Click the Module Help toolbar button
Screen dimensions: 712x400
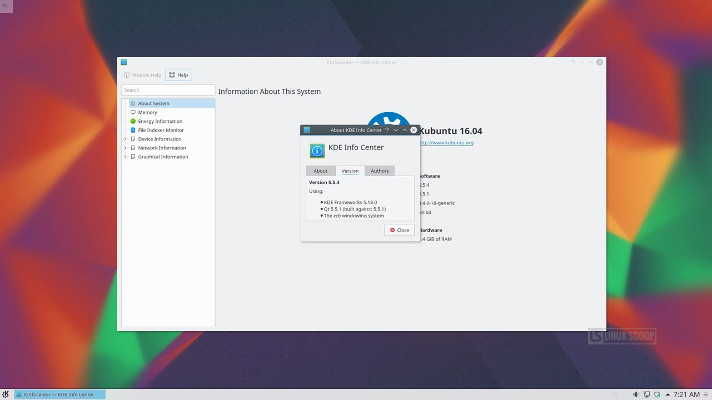[142, 75]
